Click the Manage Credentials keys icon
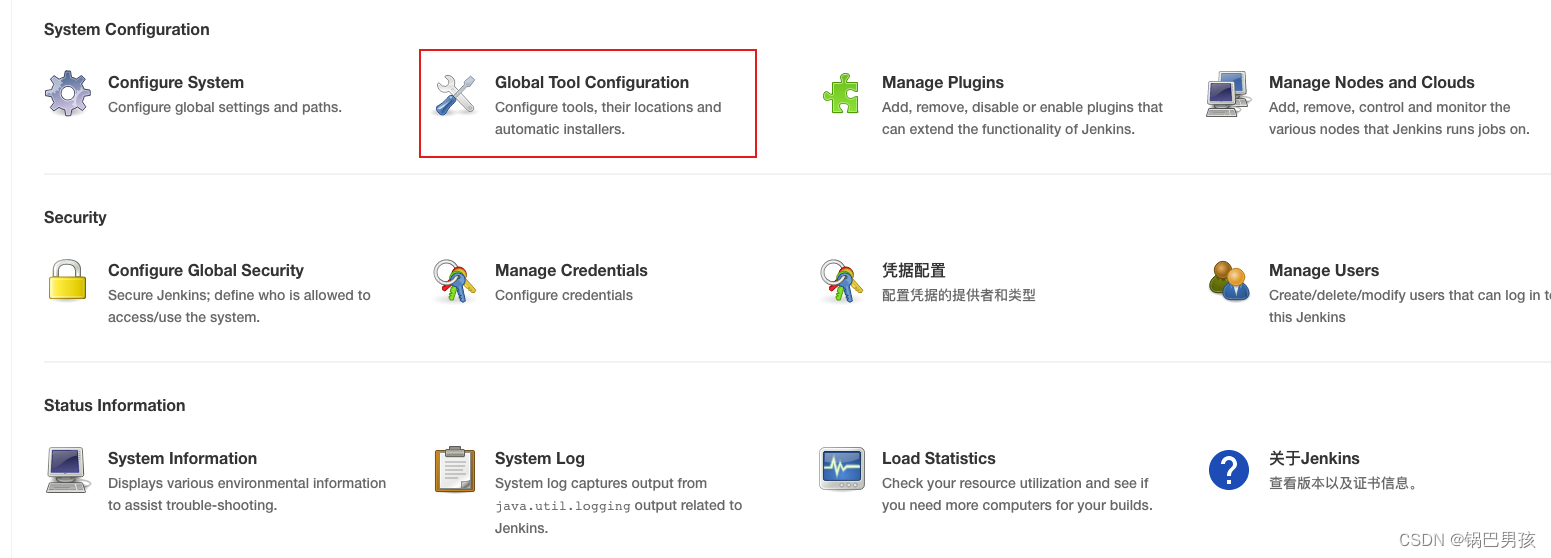Image resolution: width=1551 pixels, height=558 pixels. pos(455,281)
